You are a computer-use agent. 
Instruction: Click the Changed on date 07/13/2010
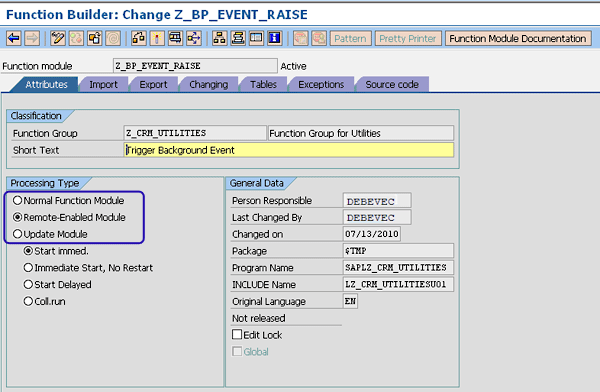point(372,234)
